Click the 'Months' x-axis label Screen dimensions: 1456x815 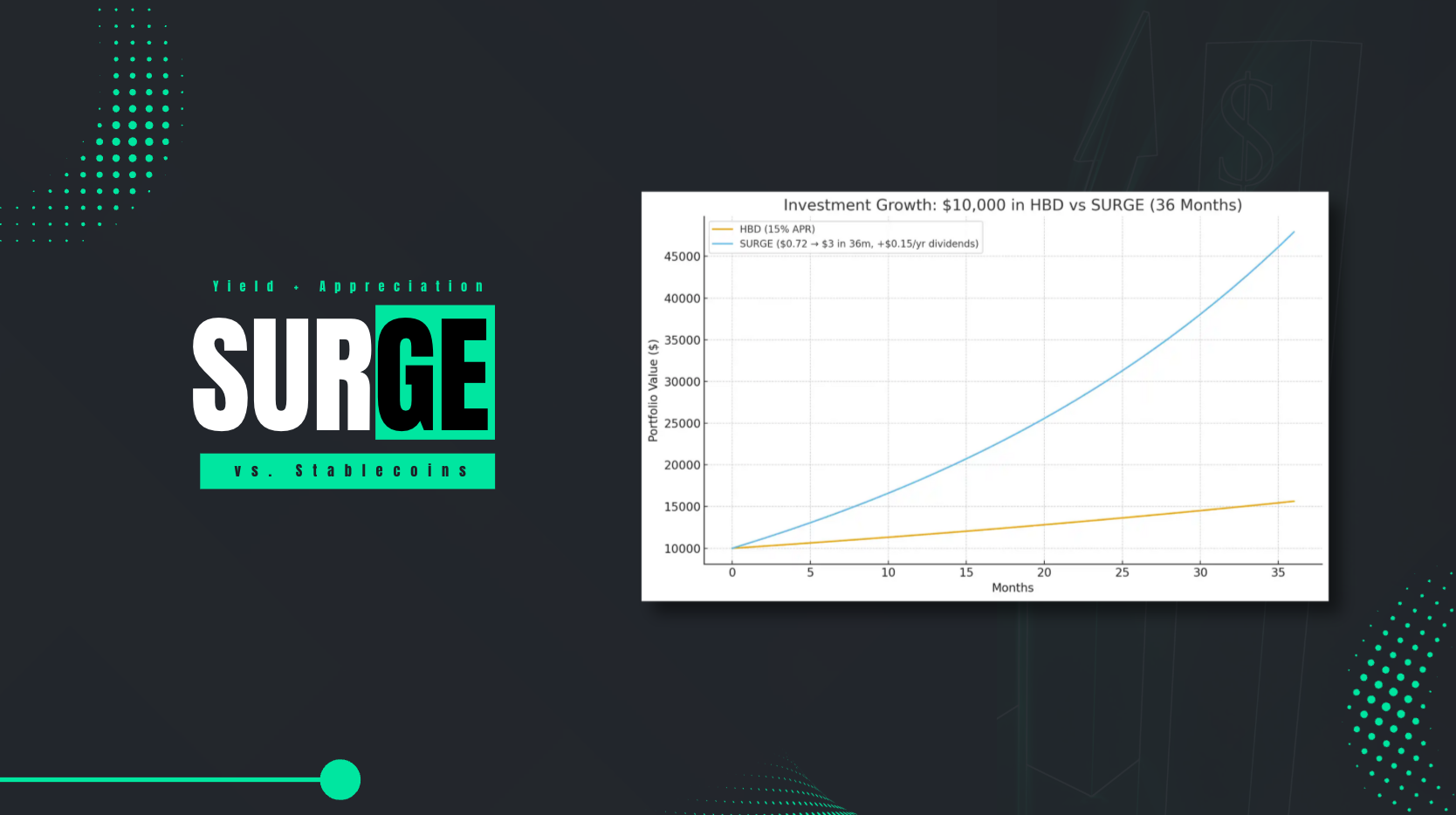click(x=1013, y=588)
